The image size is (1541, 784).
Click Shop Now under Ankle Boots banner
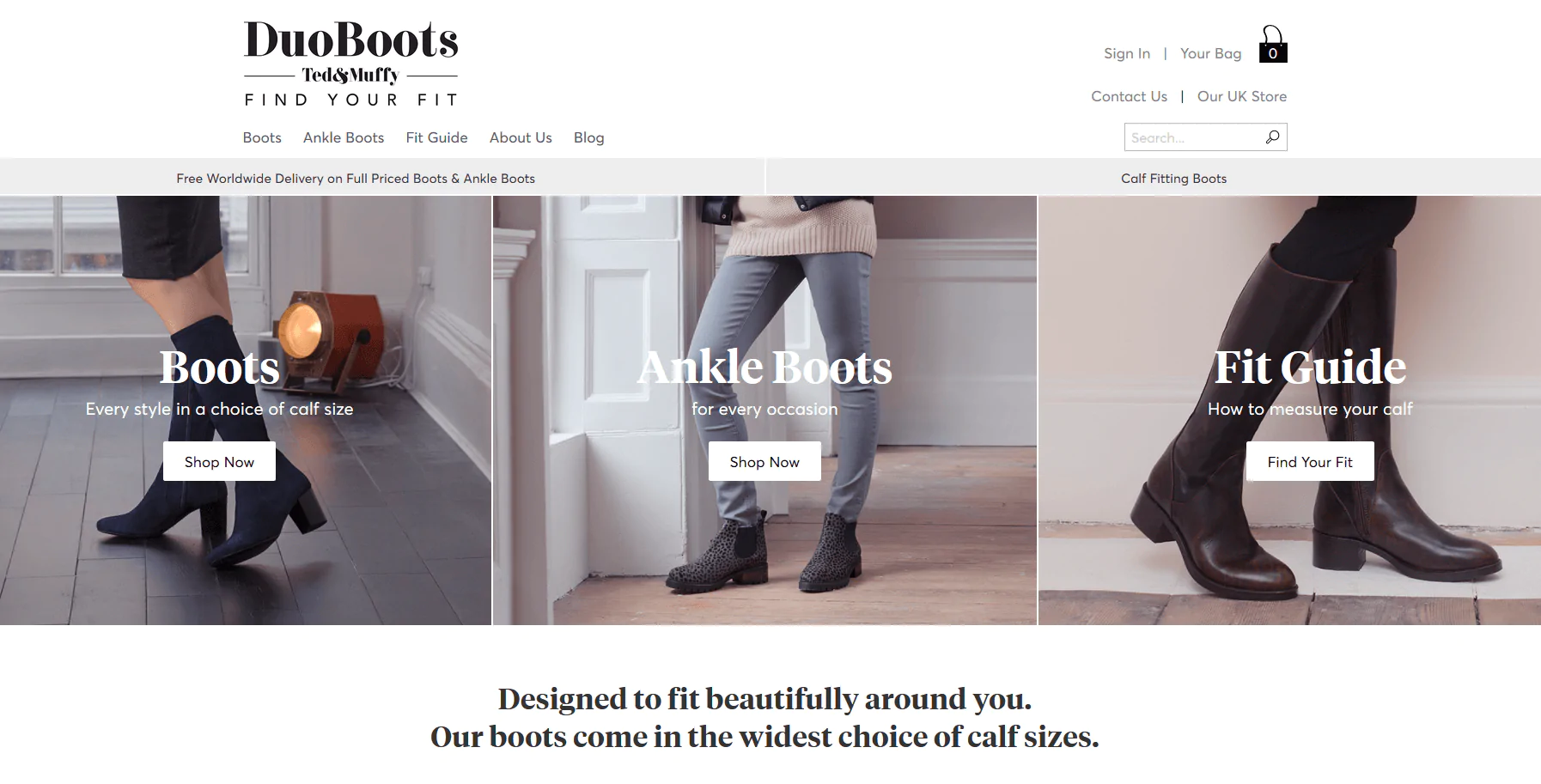(764, 462)
